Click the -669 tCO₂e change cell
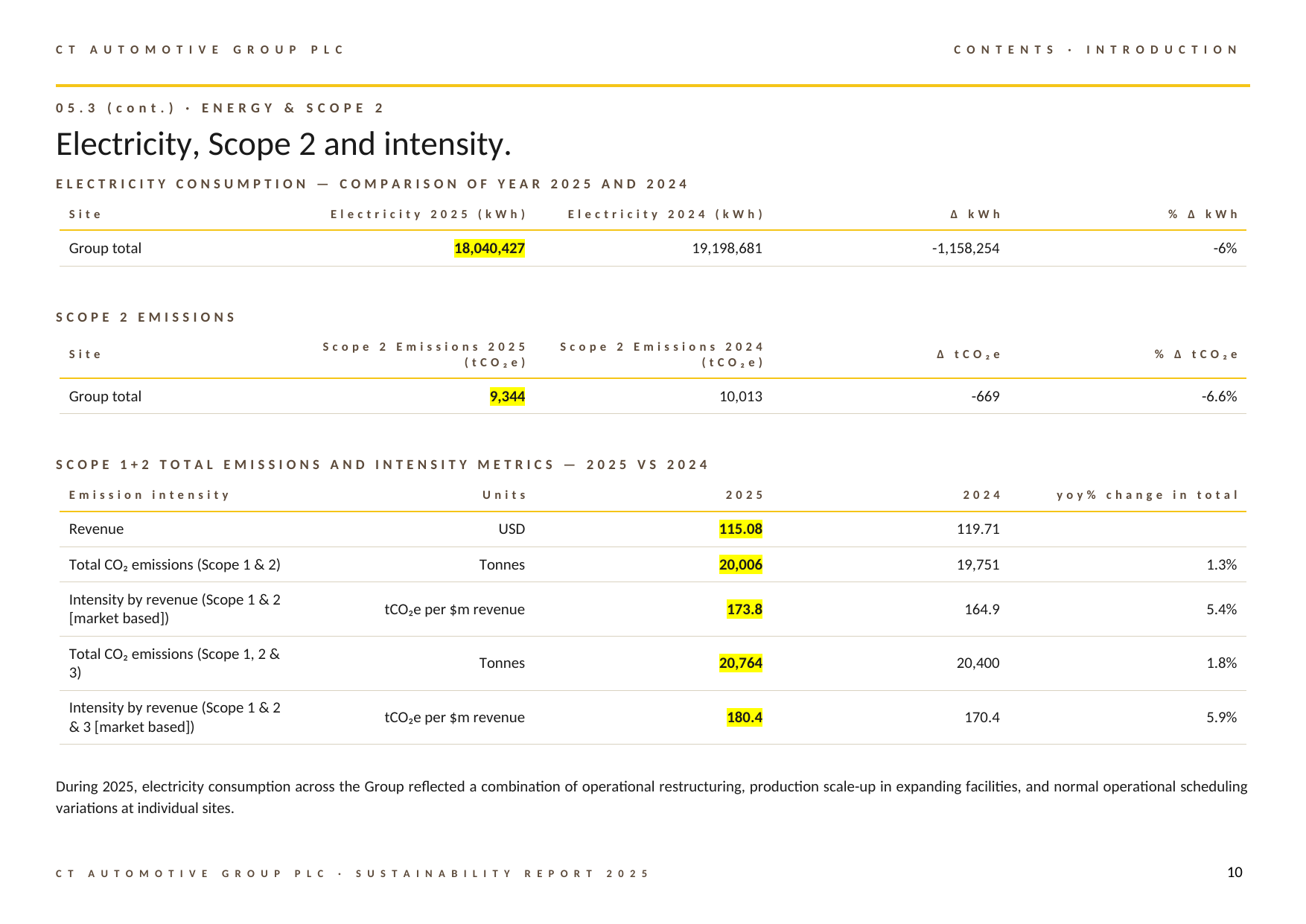1306x924 pixels. click(x=985, y=397)
